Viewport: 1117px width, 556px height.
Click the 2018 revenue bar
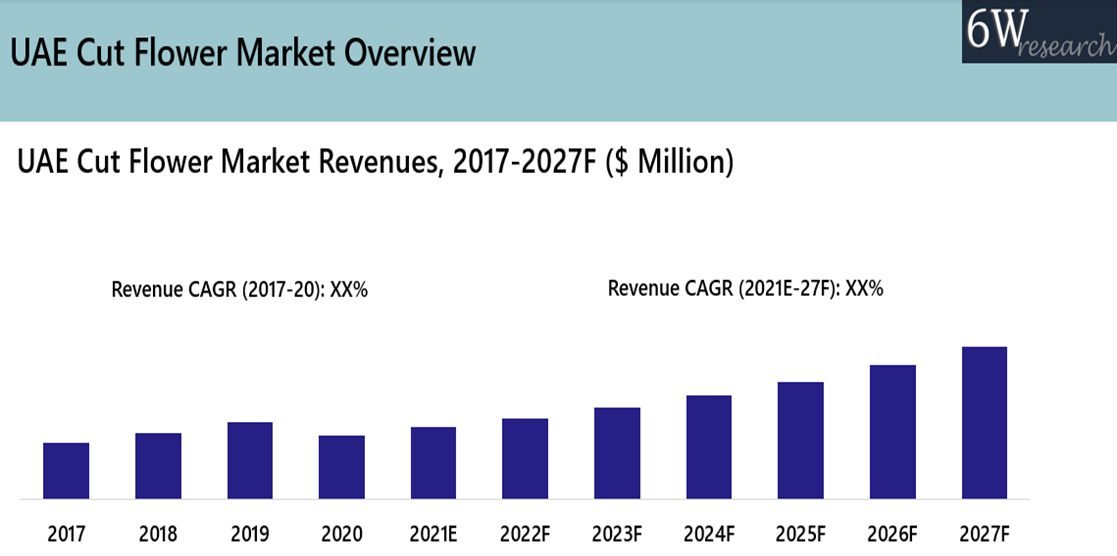click(x=158, y=465)
